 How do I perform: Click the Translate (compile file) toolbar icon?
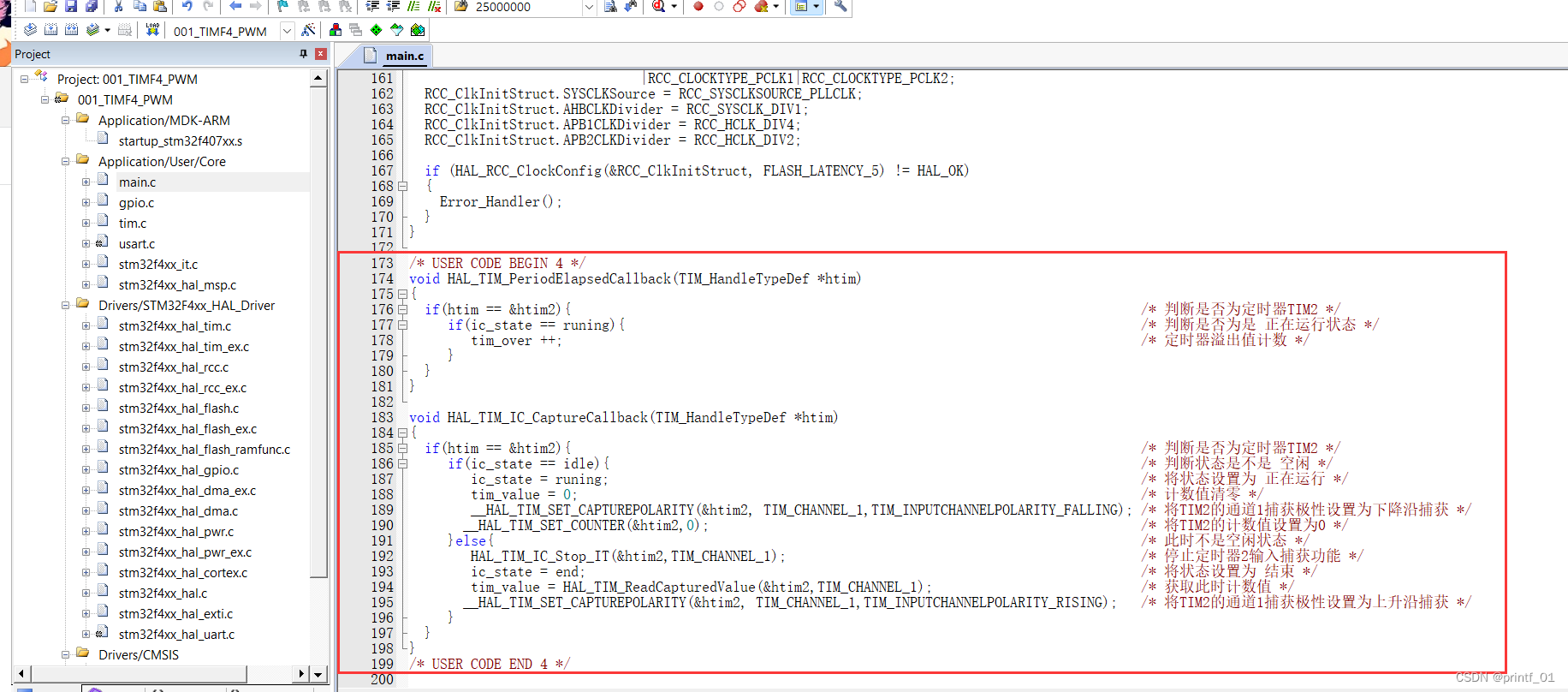(30, 30)
